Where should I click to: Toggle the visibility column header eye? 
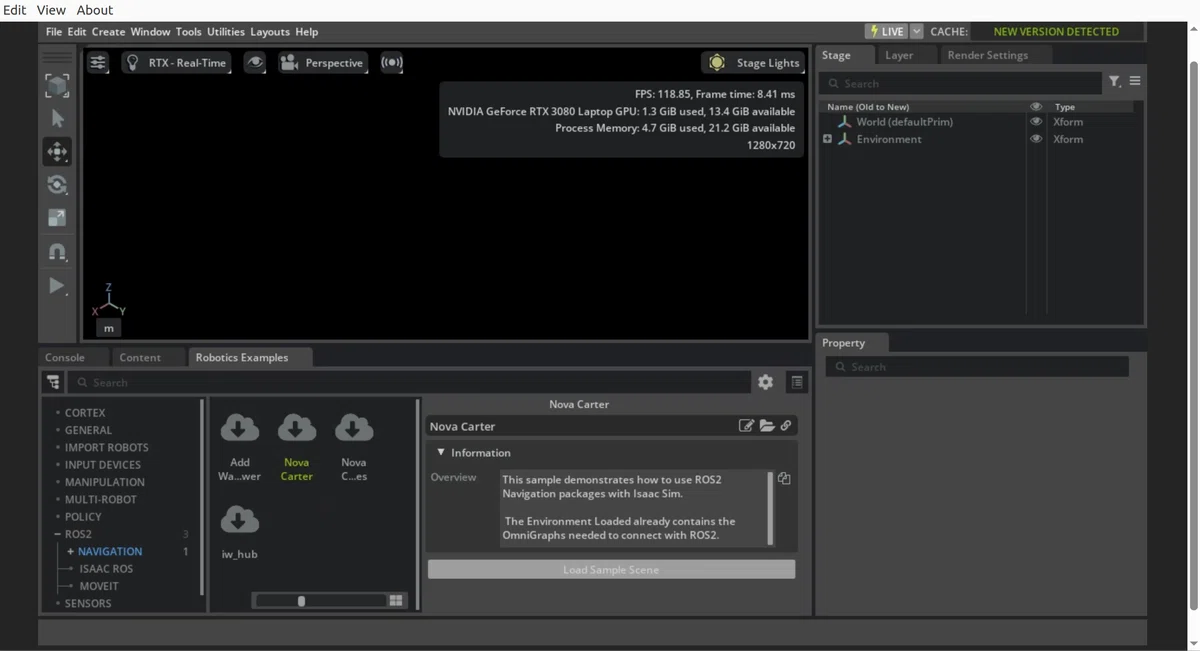coord(1036,107)
